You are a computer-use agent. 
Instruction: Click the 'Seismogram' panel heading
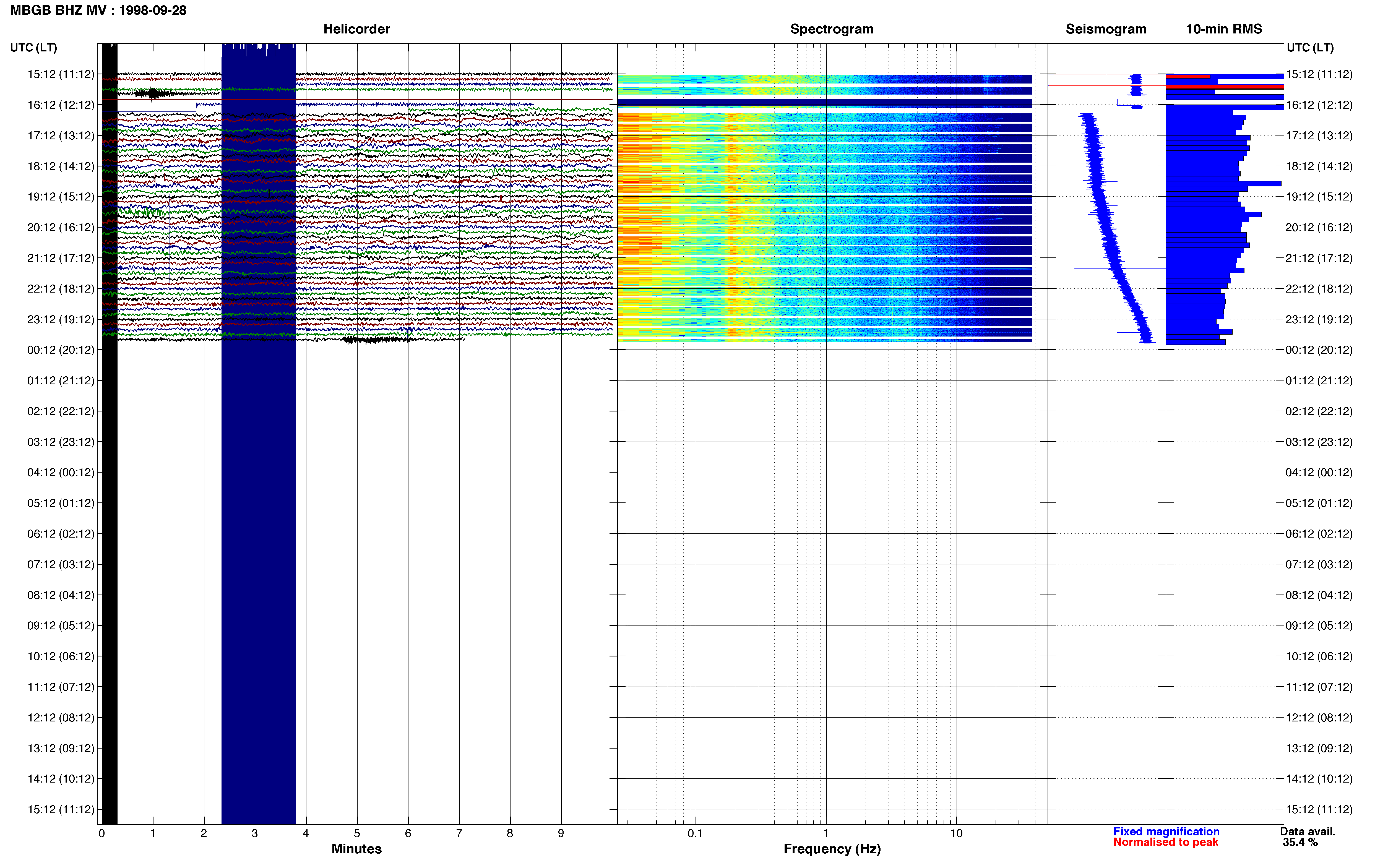1106,29
